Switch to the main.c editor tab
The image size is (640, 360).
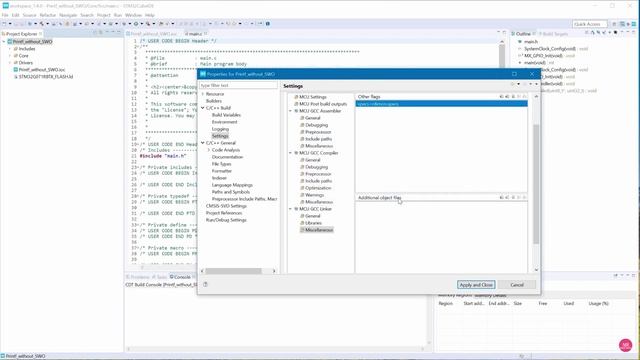pos(195,33)
